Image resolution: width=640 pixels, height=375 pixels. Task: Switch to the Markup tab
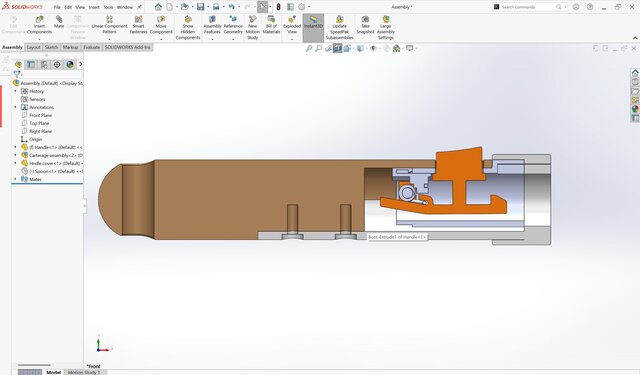tap(70, 47)
